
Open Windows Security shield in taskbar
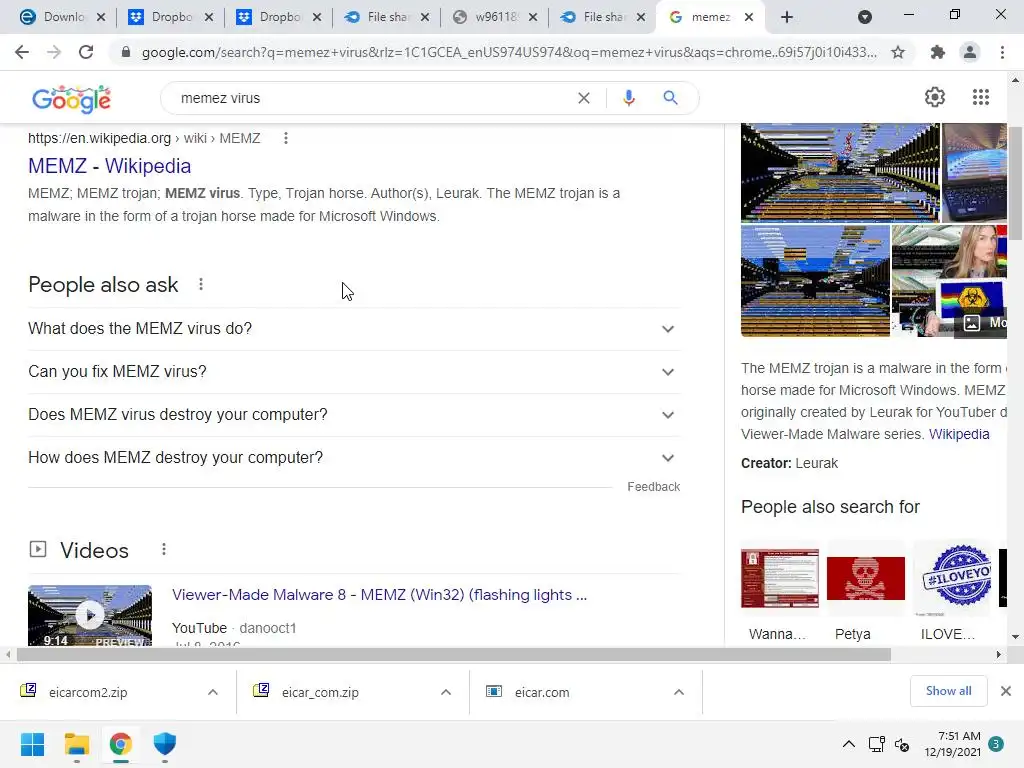point(165,744)
